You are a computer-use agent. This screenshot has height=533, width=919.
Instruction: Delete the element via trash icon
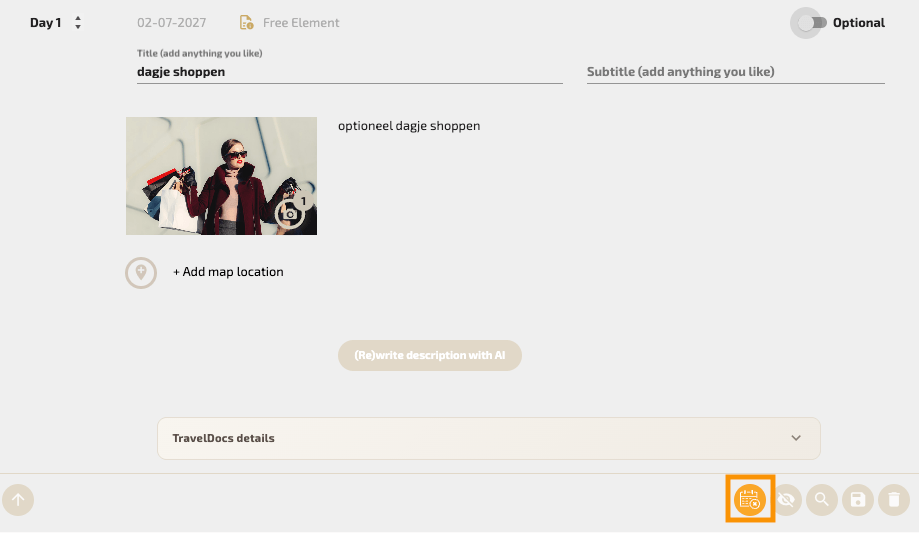[894, 499]
